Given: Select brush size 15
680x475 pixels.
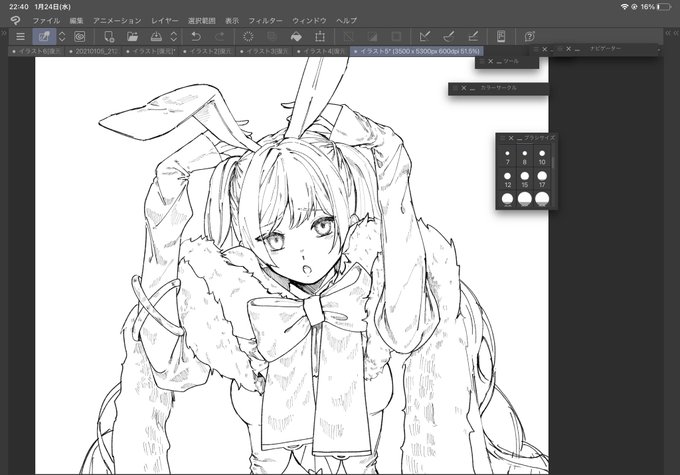Looking at the screenshot, I should (525, 179).
